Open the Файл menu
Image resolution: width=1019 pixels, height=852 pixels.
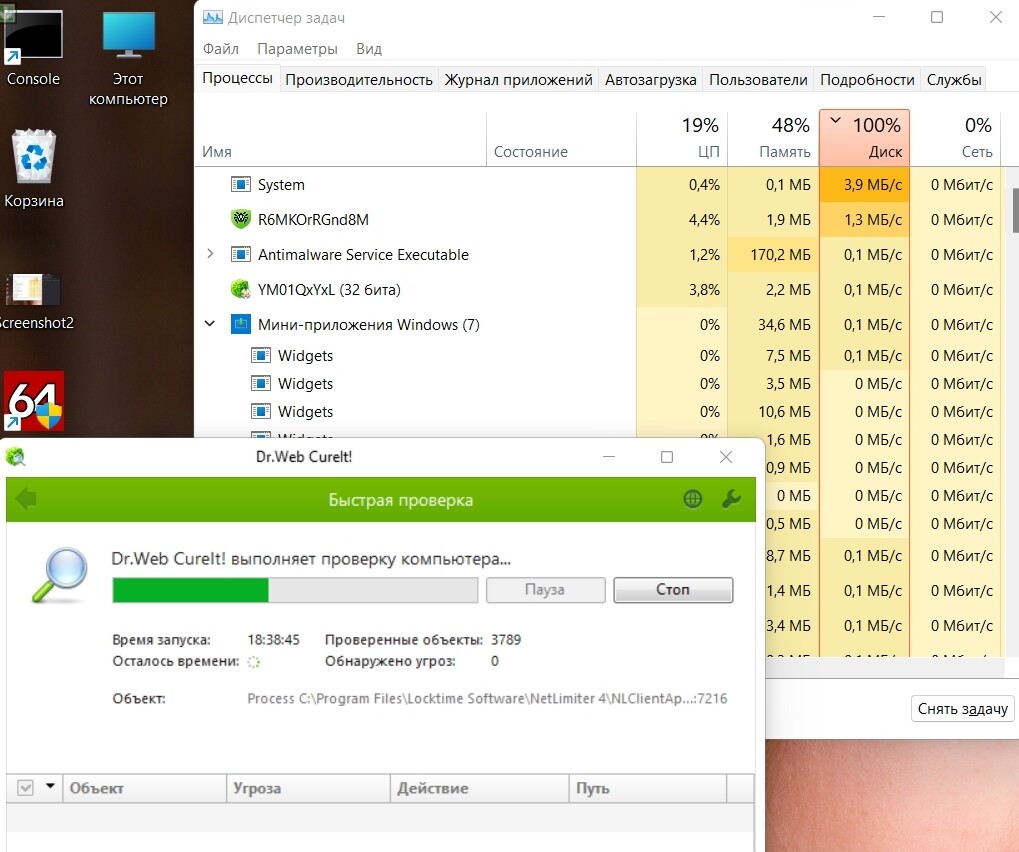pyautogui.click(x=220, y=49)
